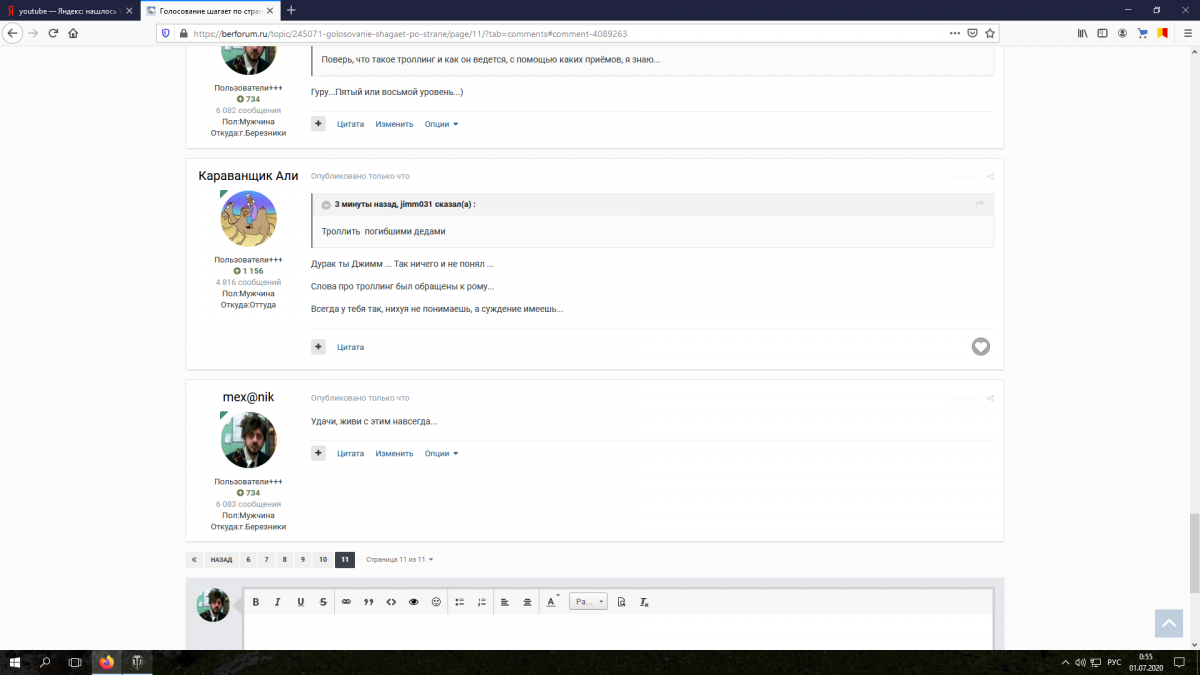Screen dimensions: 1200x675
Task: Insert a bulleted list
Action: click(x=460, y=602)
